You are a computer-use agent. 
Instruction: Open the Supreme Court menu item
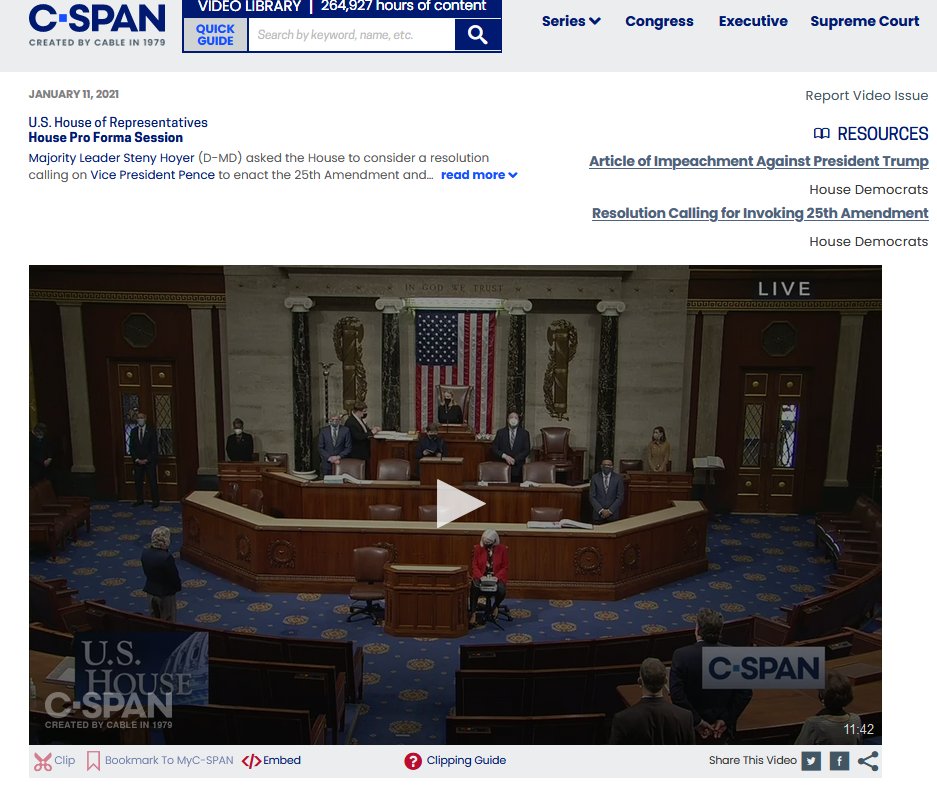click(x=865, y=21)
